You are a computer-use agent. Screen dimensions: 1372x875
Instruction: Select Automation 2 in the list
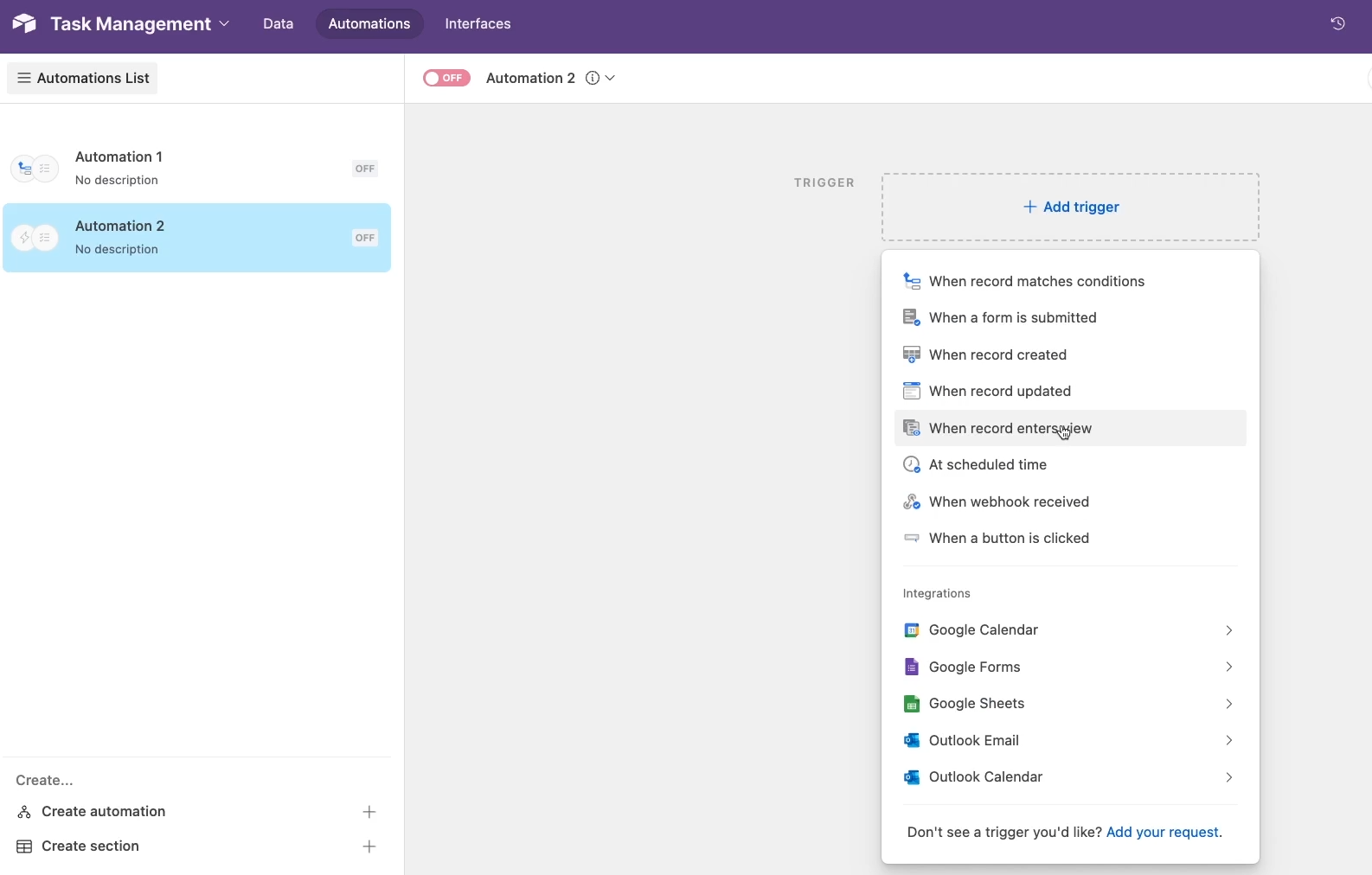196,238
